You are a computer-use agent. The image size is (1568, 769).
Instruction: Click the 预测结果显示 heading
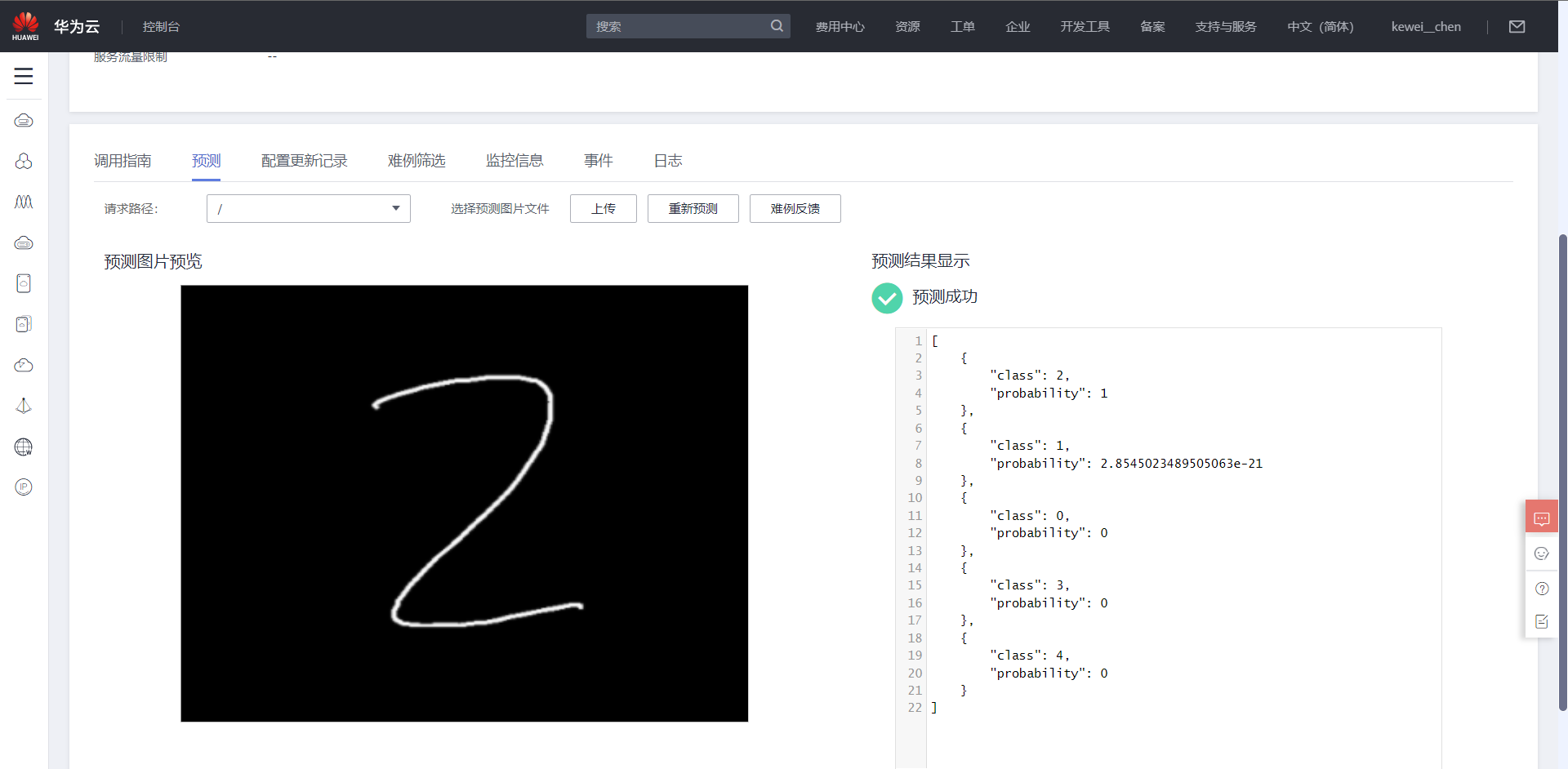tap(920, 260)
